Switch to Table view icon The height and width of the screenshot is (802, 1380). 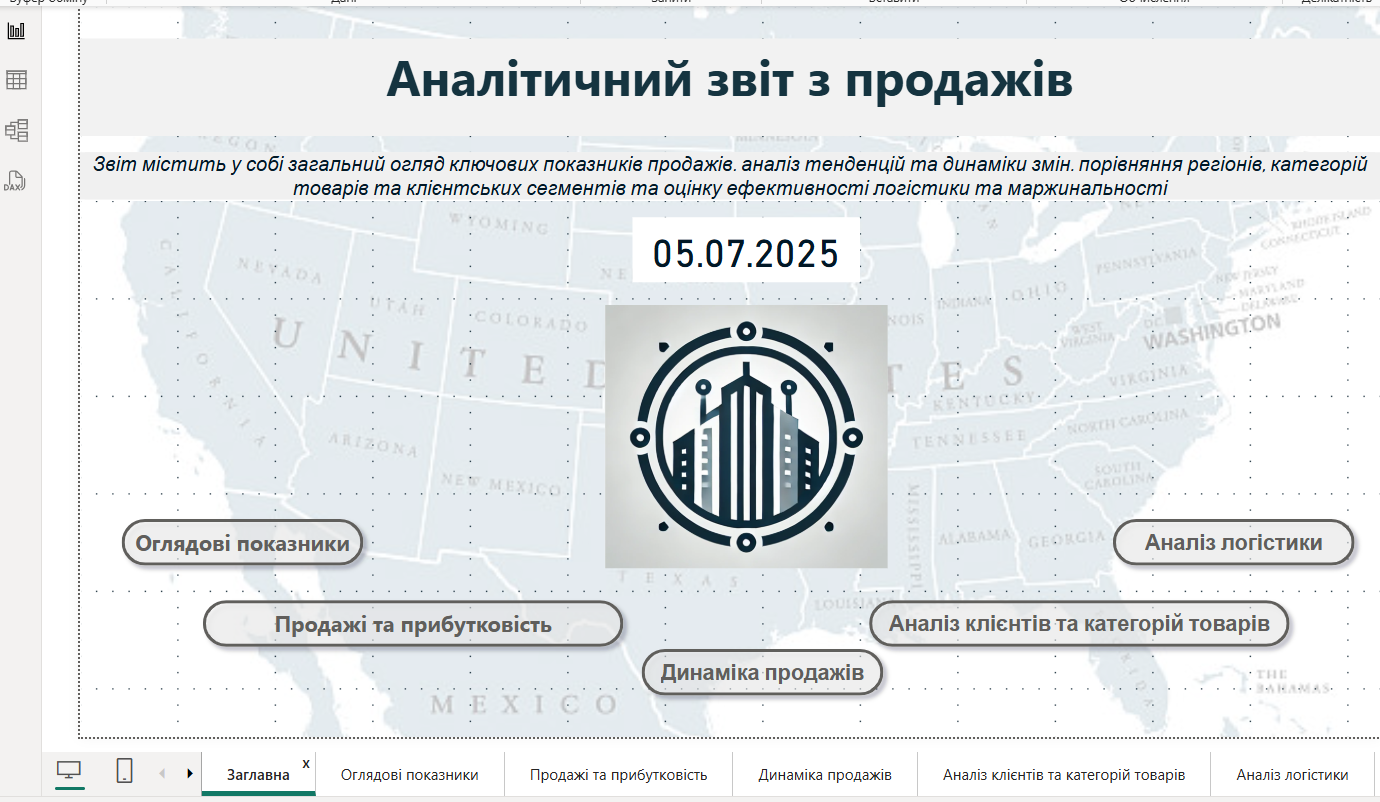click(x=16, y=80)
